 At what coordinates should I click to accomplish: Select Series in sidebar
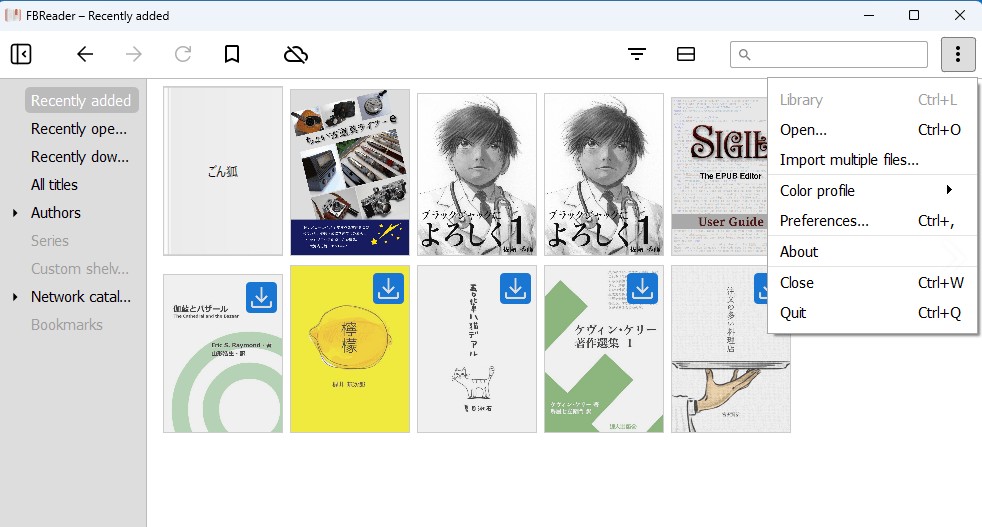(50, 241)
